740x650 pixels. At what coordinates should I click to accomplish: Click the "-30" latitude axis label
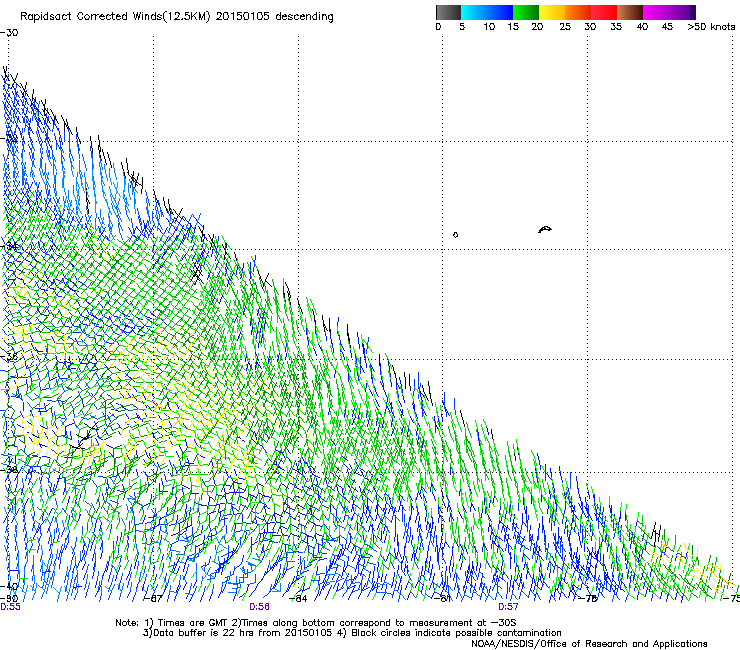tap(9, 33)
